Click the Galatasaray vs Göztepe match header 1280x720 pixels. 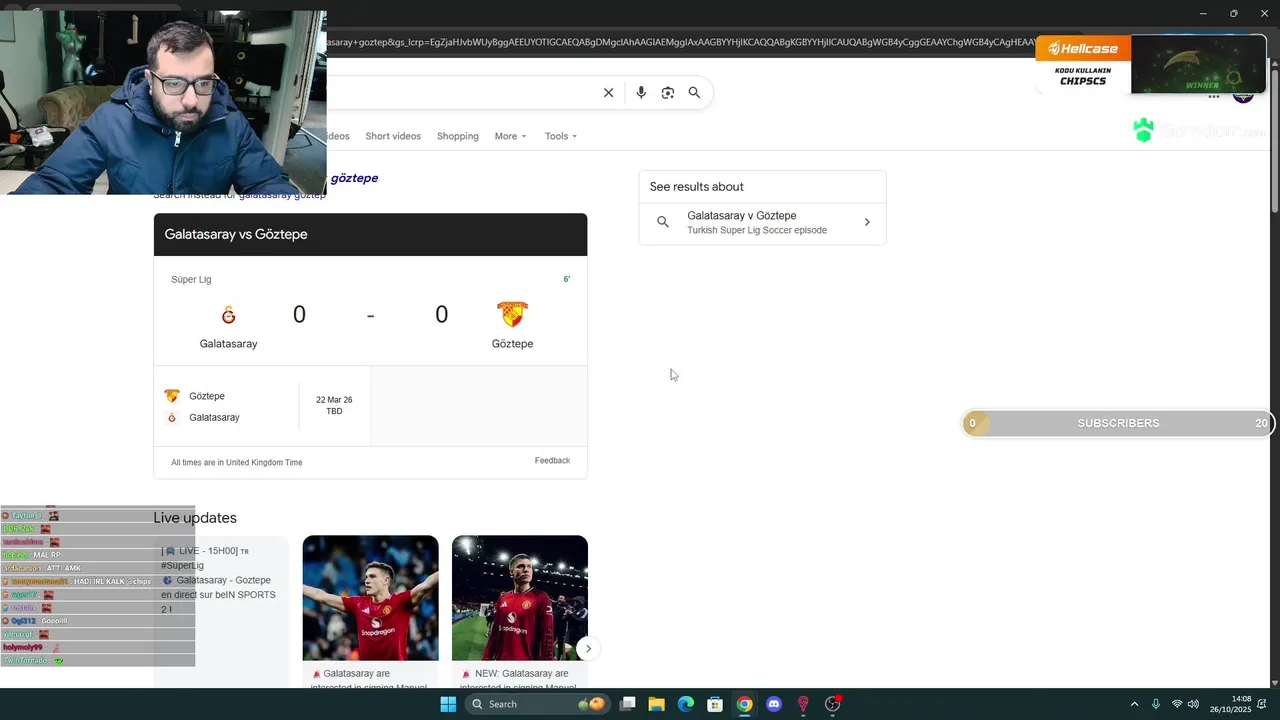370,234
